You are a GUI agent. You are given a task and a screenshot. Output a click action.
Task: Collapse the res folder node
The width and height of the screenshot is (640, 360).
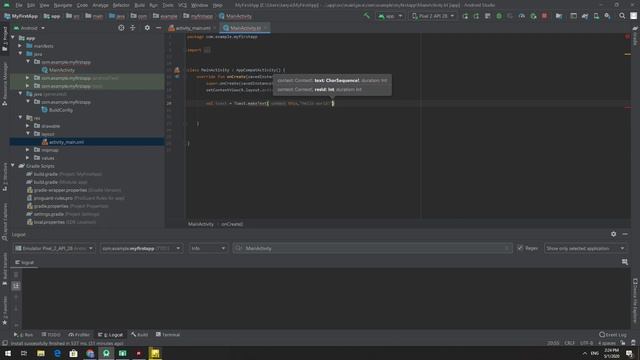click(x=20, y=118)
